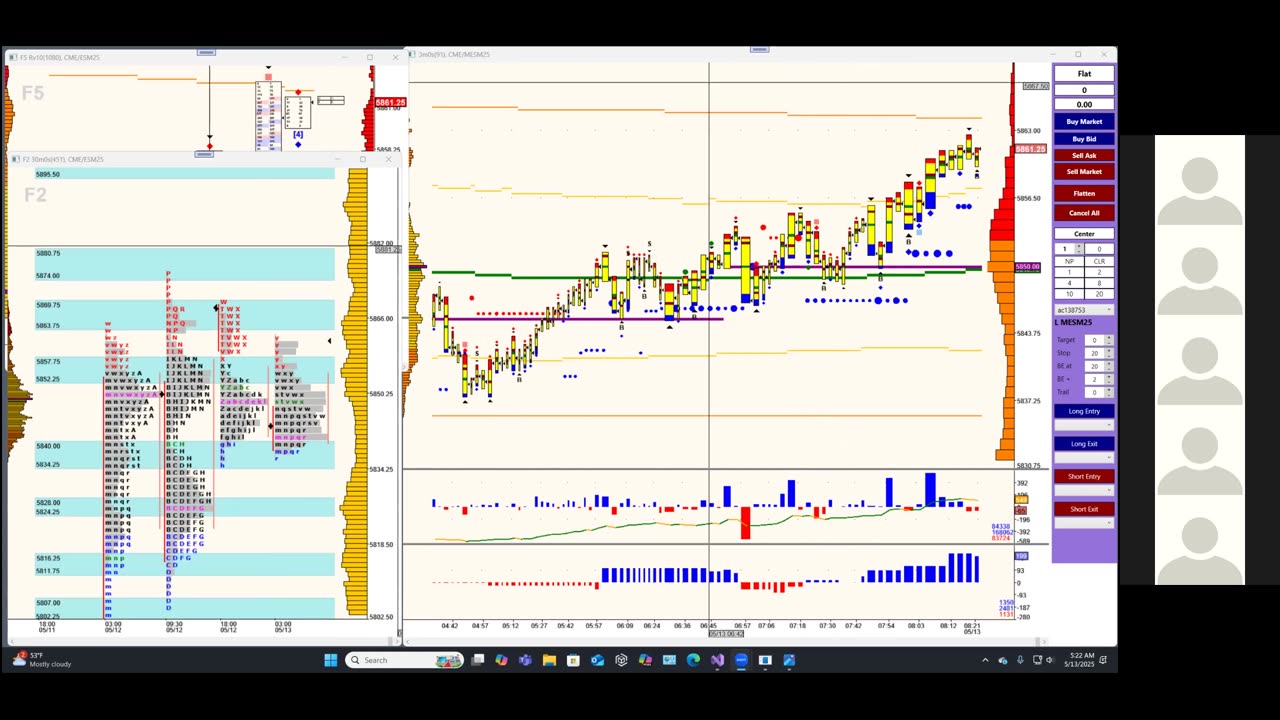Screen dimensions: 1280x720
Task: Open the dropdown below Short Entry
Action: pos(1084,491)
